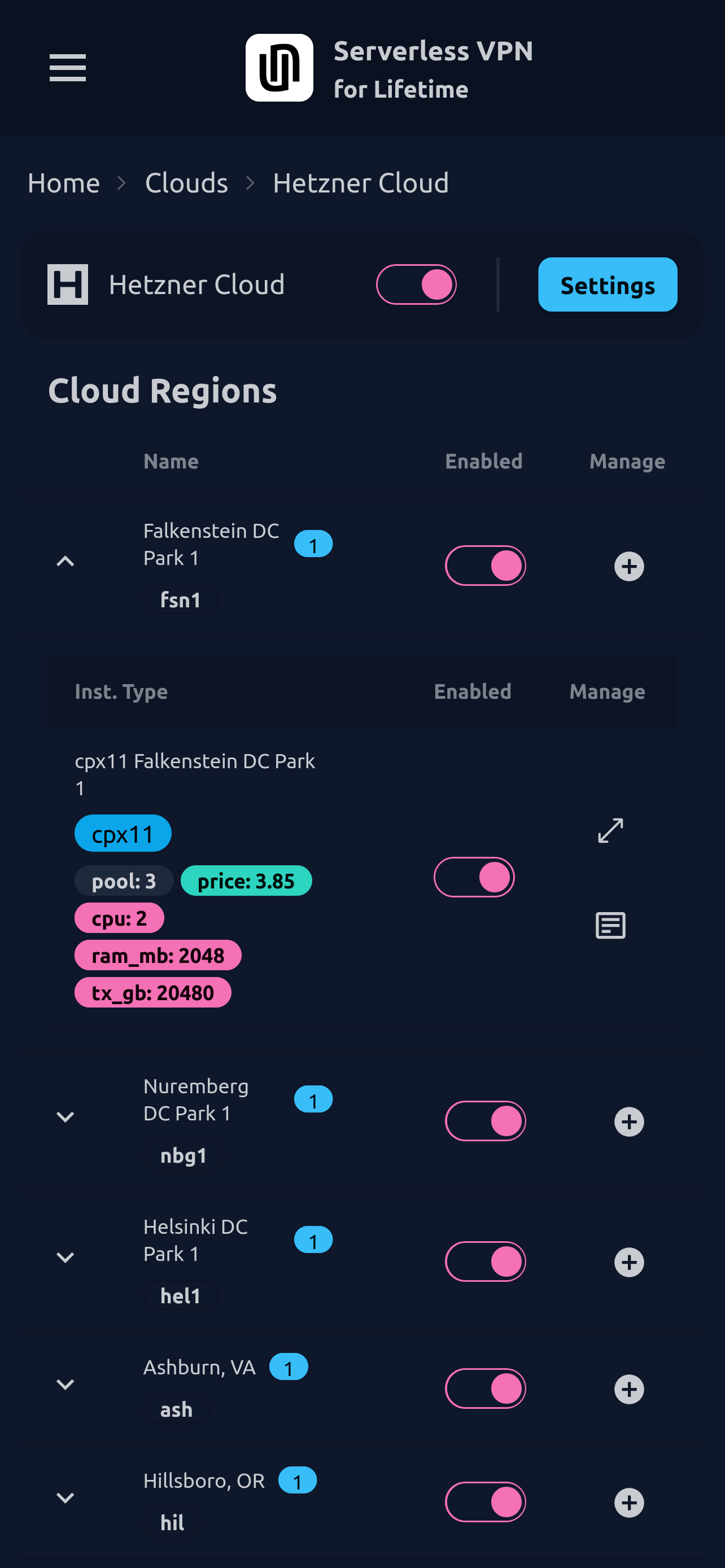Click the cpx11 instance type badge
Screen dimensions: 725x1568
click(123, 834)
